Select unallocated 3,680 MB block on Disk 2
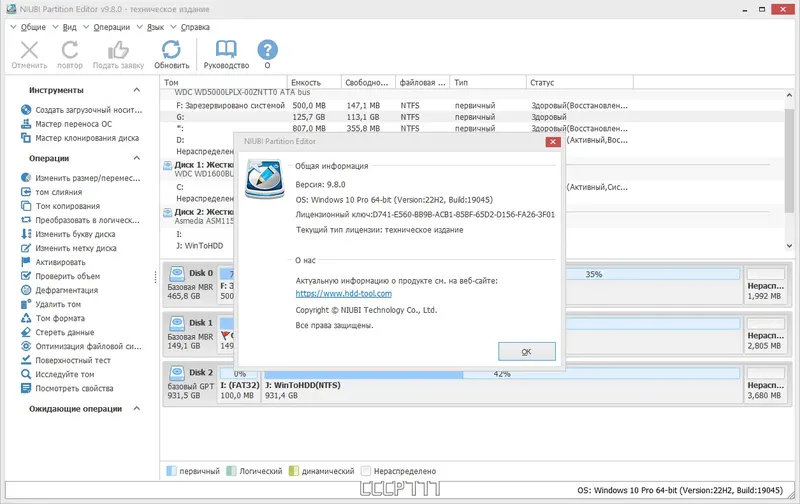The width and height of the screenshot is (800, 504). [765, 385]
